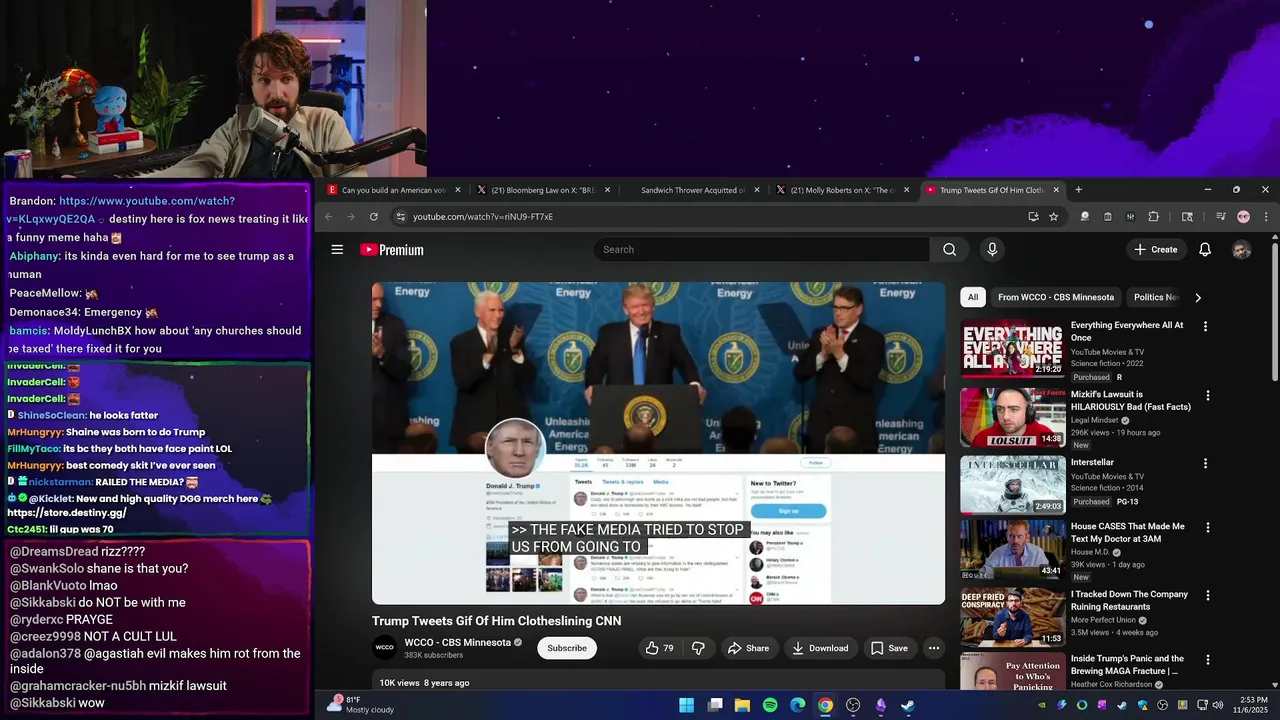
Task: Select From WCCO - CBS Minnesota chip
Action: tap(1055, 297)
